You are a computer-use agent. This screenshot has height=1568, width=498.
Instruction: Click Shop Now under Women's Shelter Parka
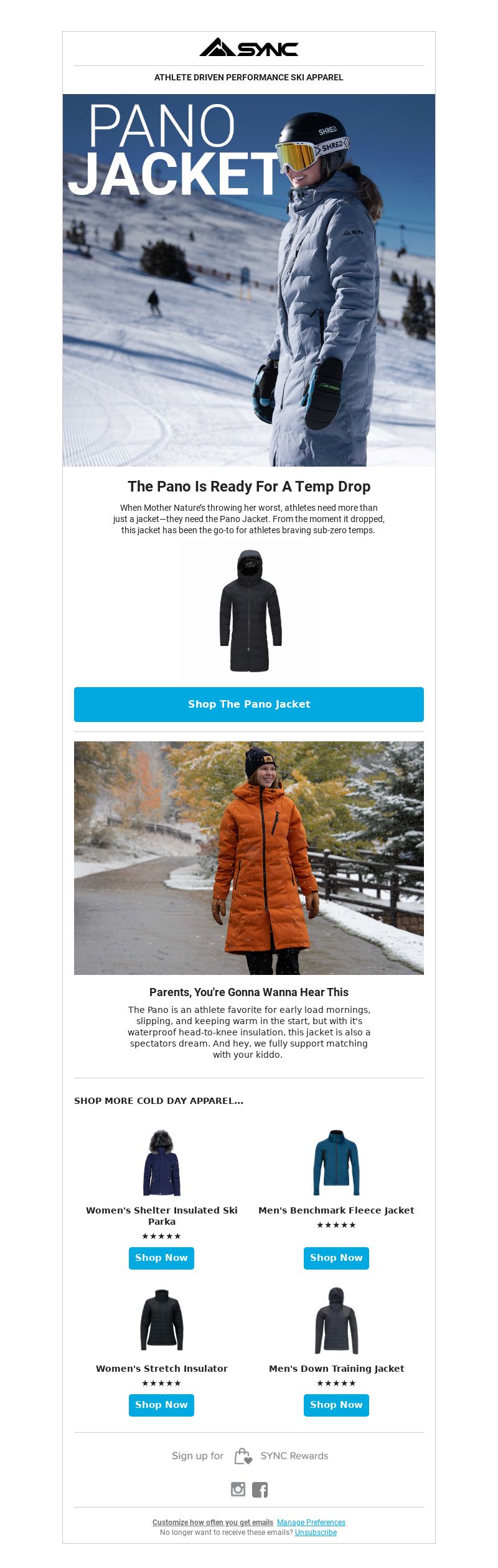coord(161,1258)
